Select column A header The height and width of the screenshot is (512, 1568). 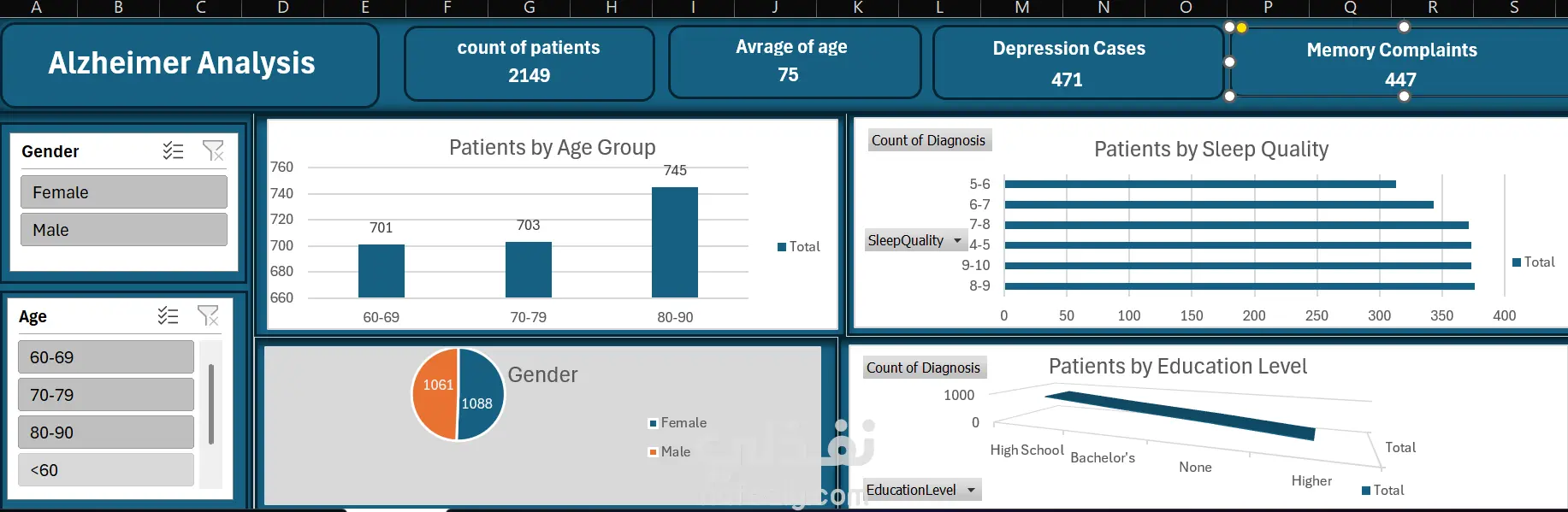36,8
